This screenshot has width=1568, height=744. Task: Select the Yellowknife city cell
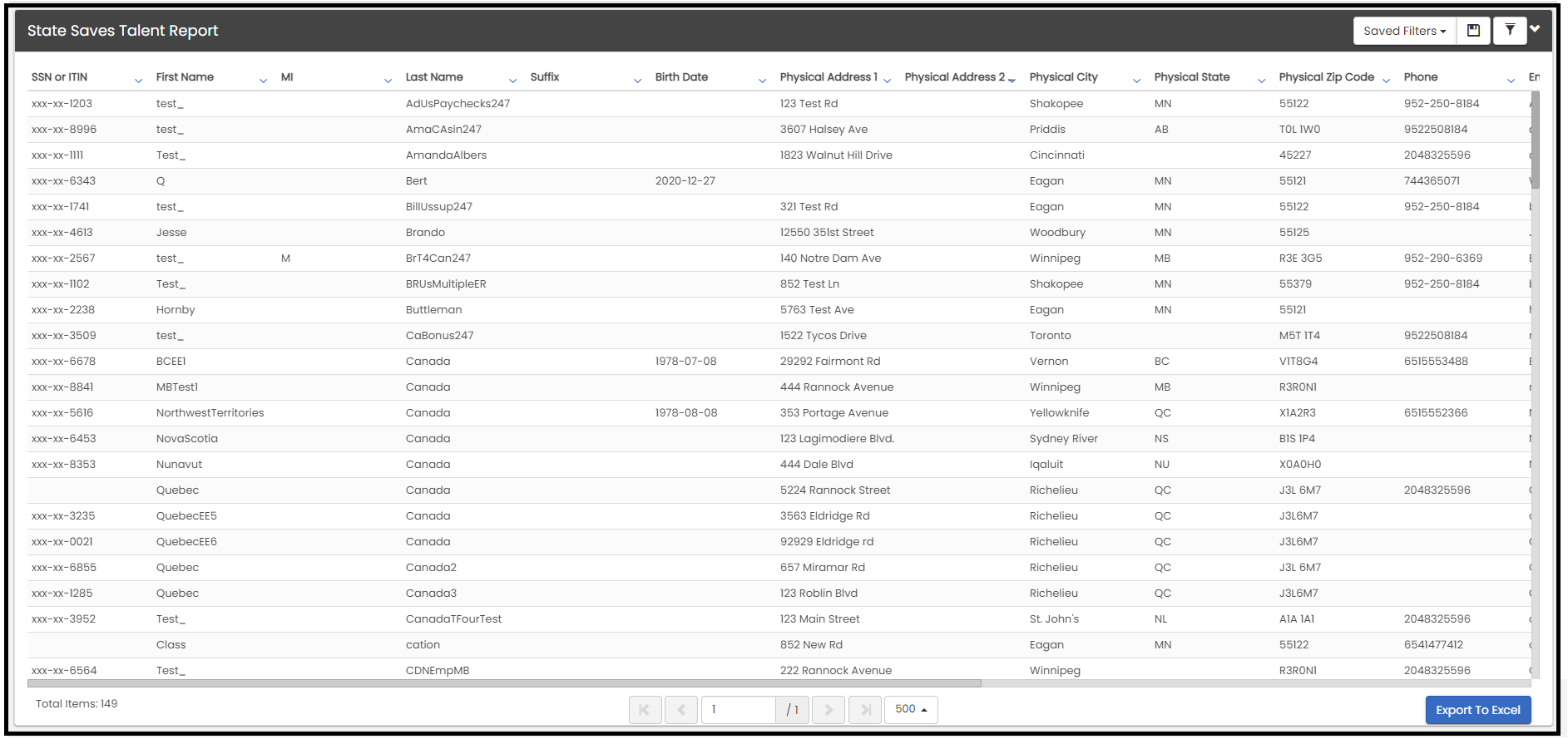pos(1059,413)
